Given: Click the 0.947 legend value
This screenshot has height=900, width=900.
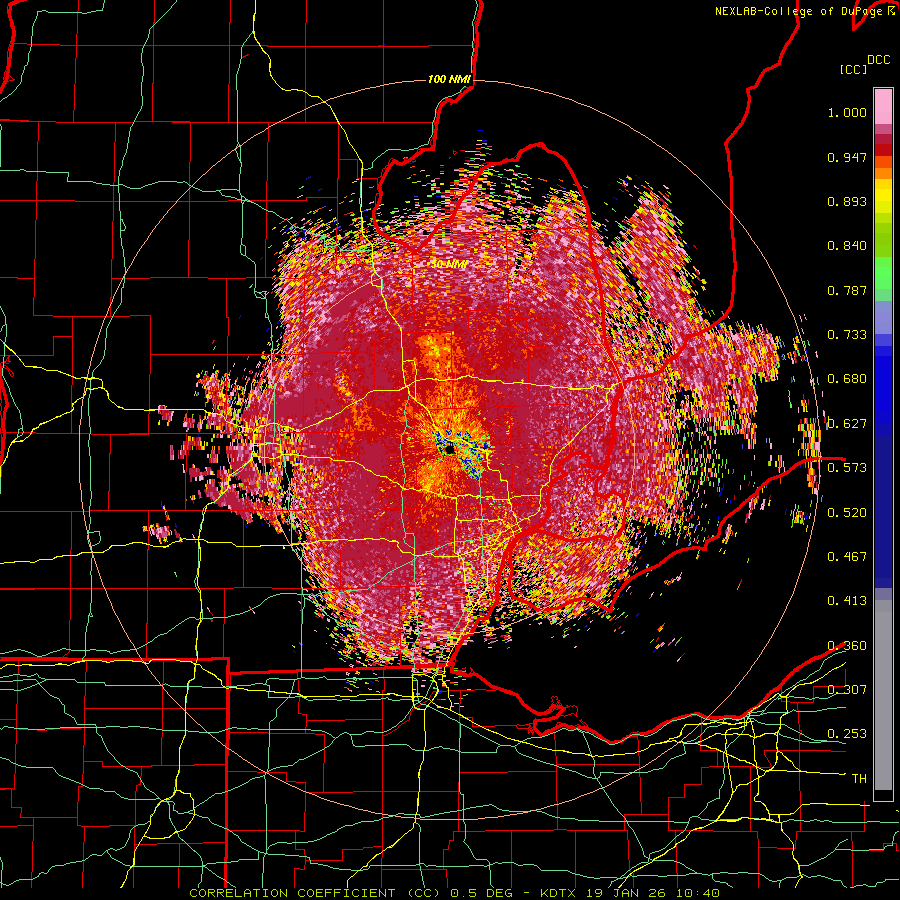Looking at the screenshot, I should click(847, 157).
